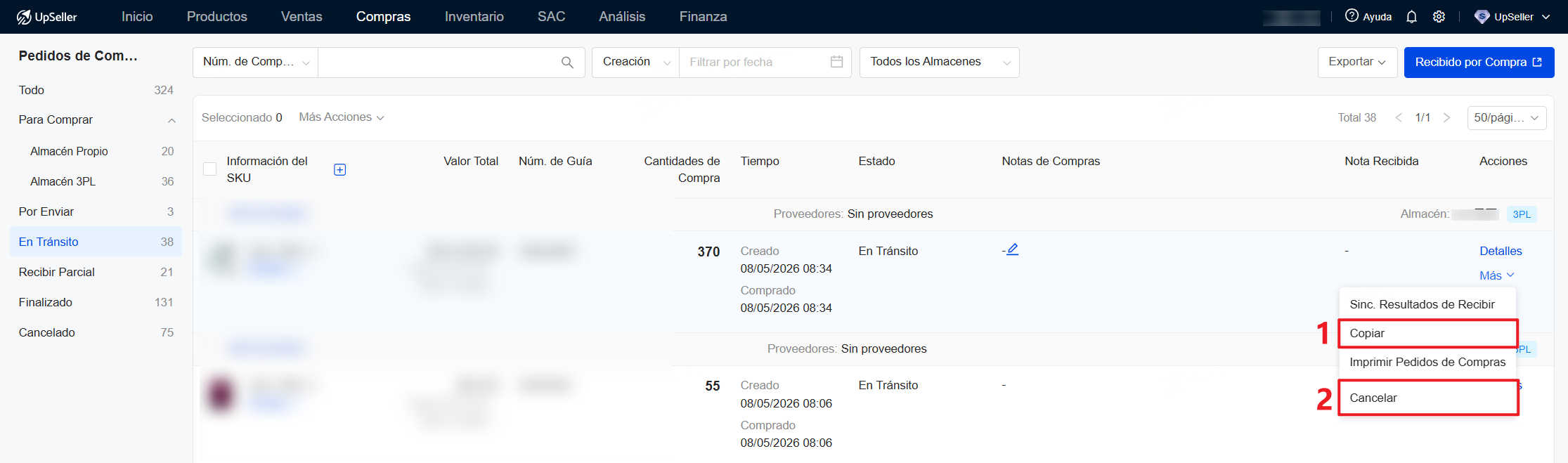
Task: Click the Valor Total column header
Action: pyautogui.click(x=470, y=161)
